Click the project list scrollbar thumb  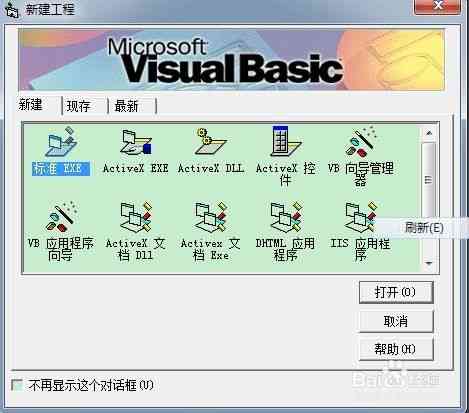(429, 180)
